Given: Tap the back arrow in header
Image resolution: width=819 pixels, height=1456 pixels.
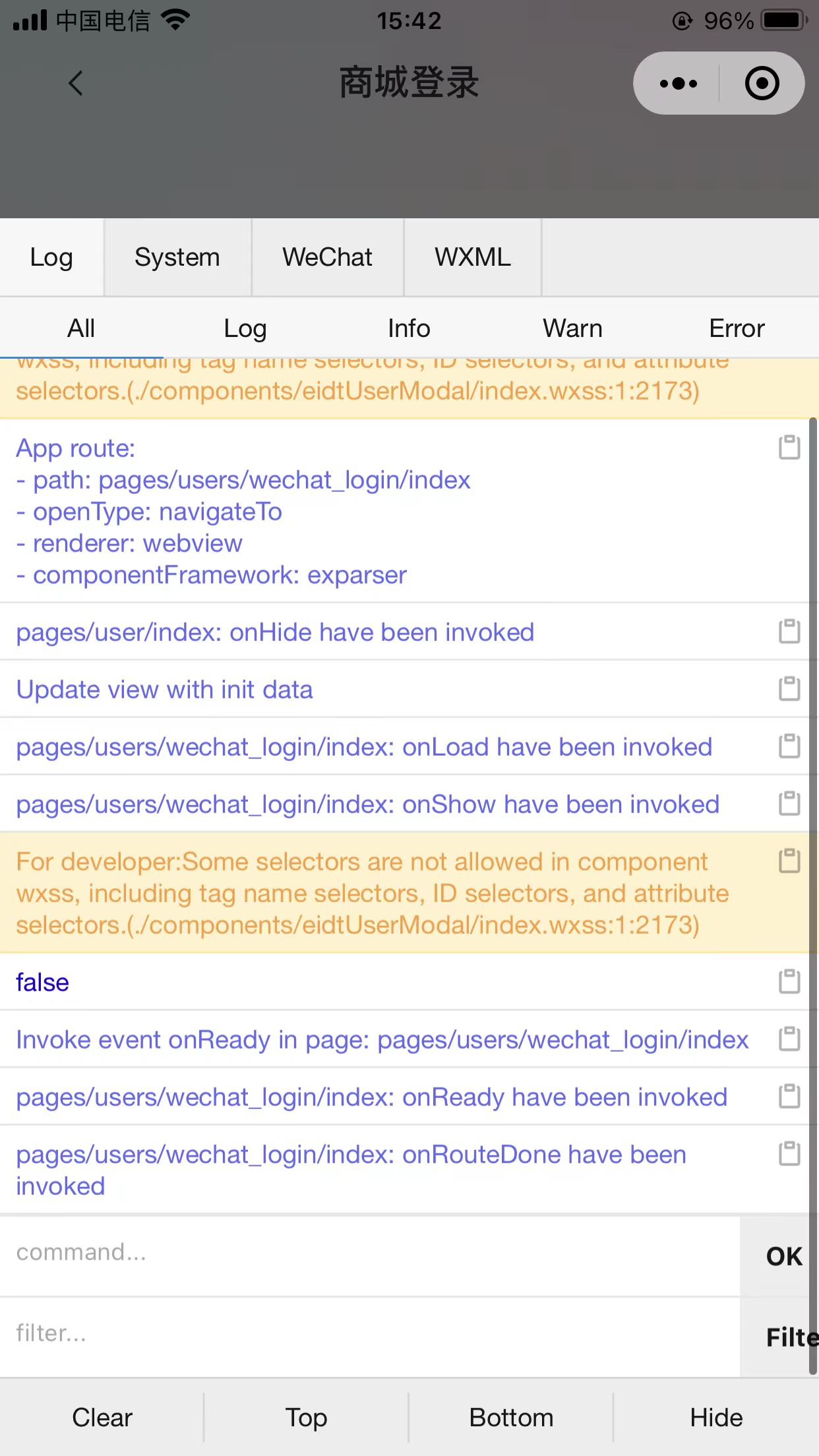Looking at the screenshot, I should click(76, 84).
